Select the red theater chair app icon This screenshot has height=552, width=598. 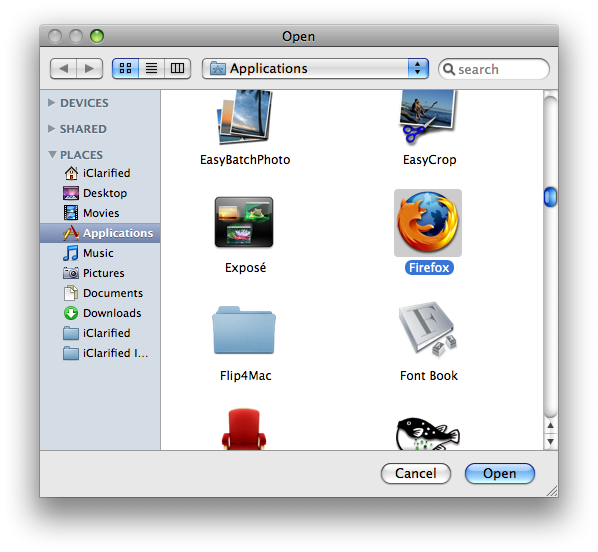[244, 429]
